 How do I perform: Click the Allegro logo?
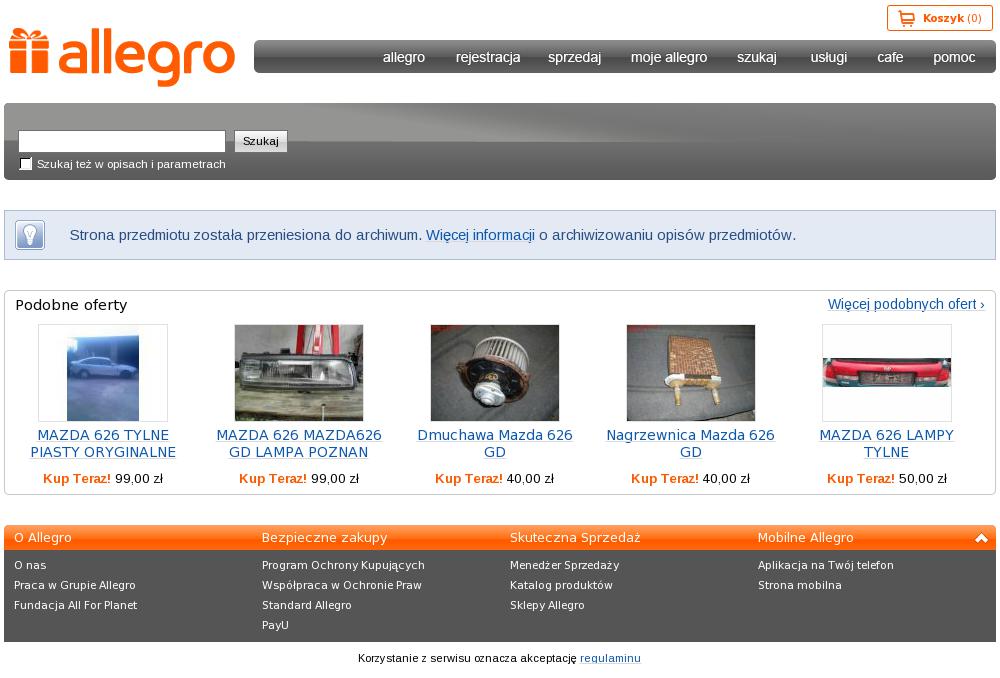(x=122, y=56)
